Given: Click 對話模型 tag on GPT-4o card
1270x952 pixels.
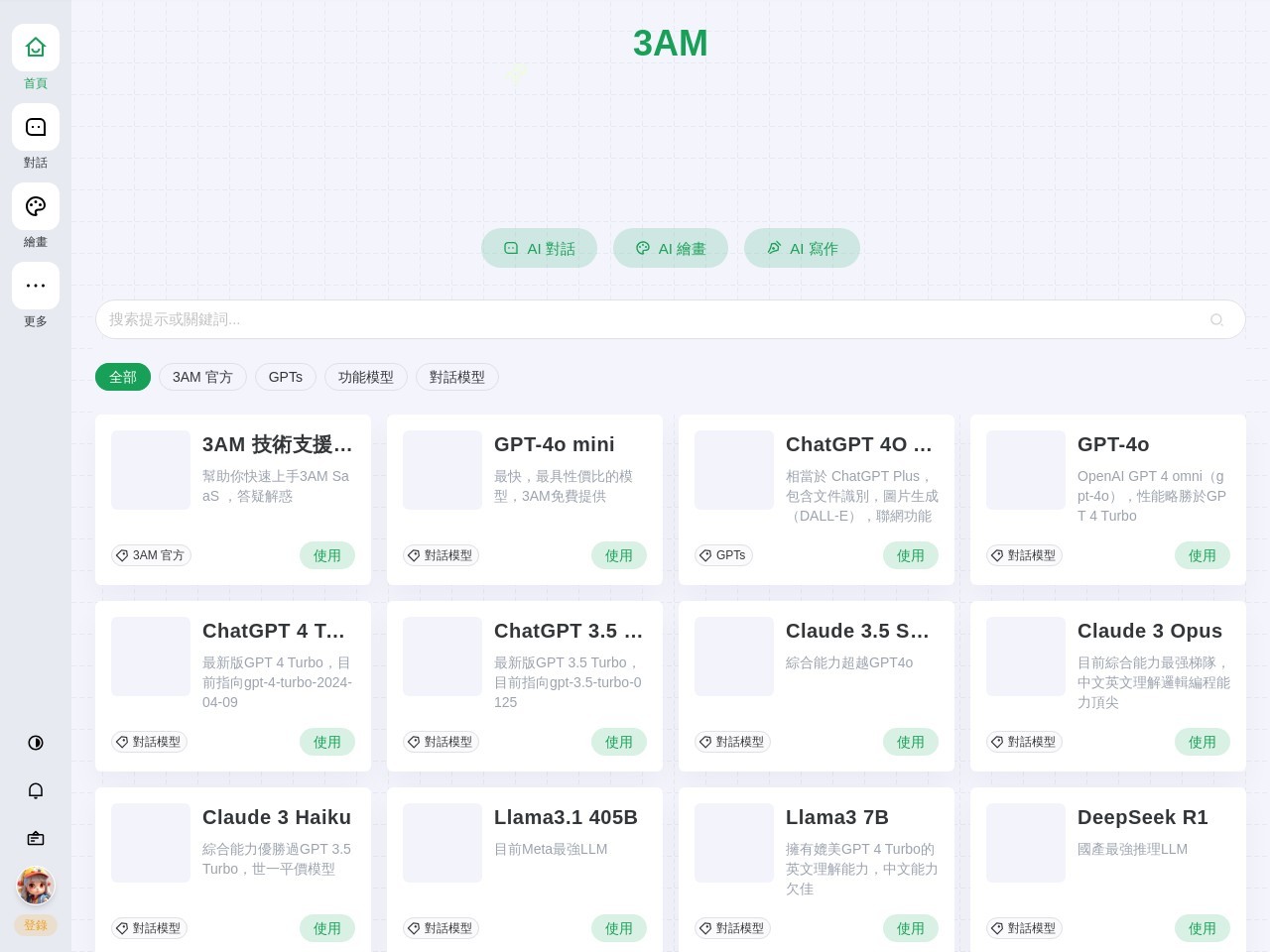Looking at the screenshot, I should pos(1024,555).
